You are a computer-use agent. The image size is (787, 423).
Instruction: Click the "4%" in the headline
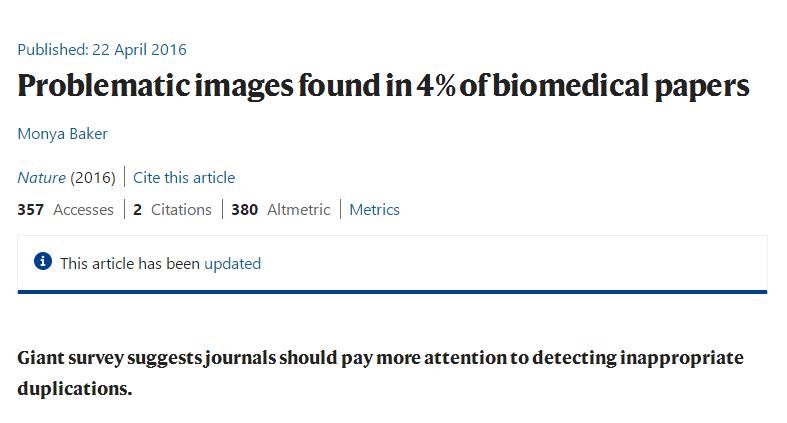click(436, 85)
